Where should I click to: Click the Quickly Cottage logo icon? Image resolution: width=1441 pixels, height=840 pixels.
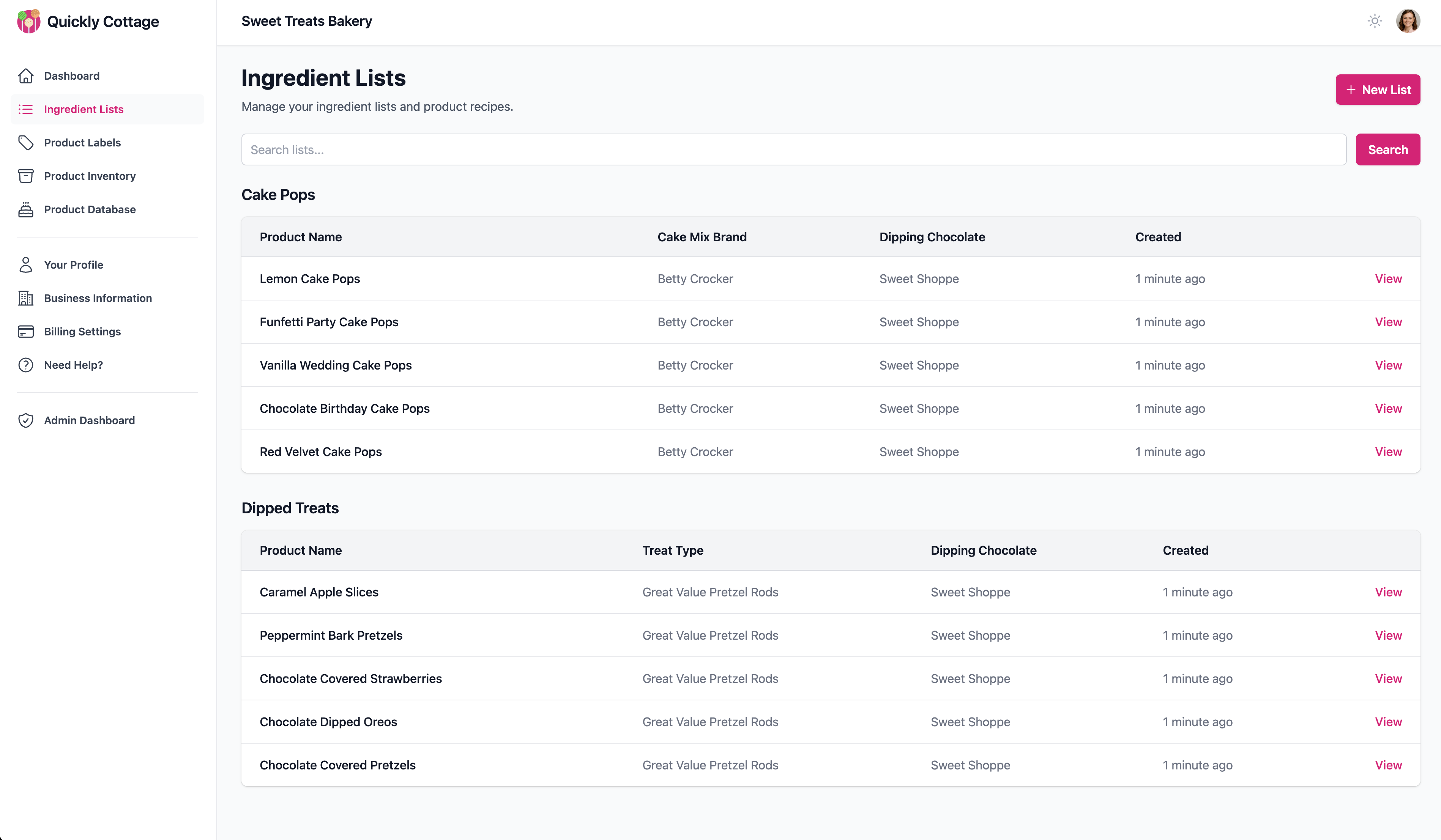28,21
